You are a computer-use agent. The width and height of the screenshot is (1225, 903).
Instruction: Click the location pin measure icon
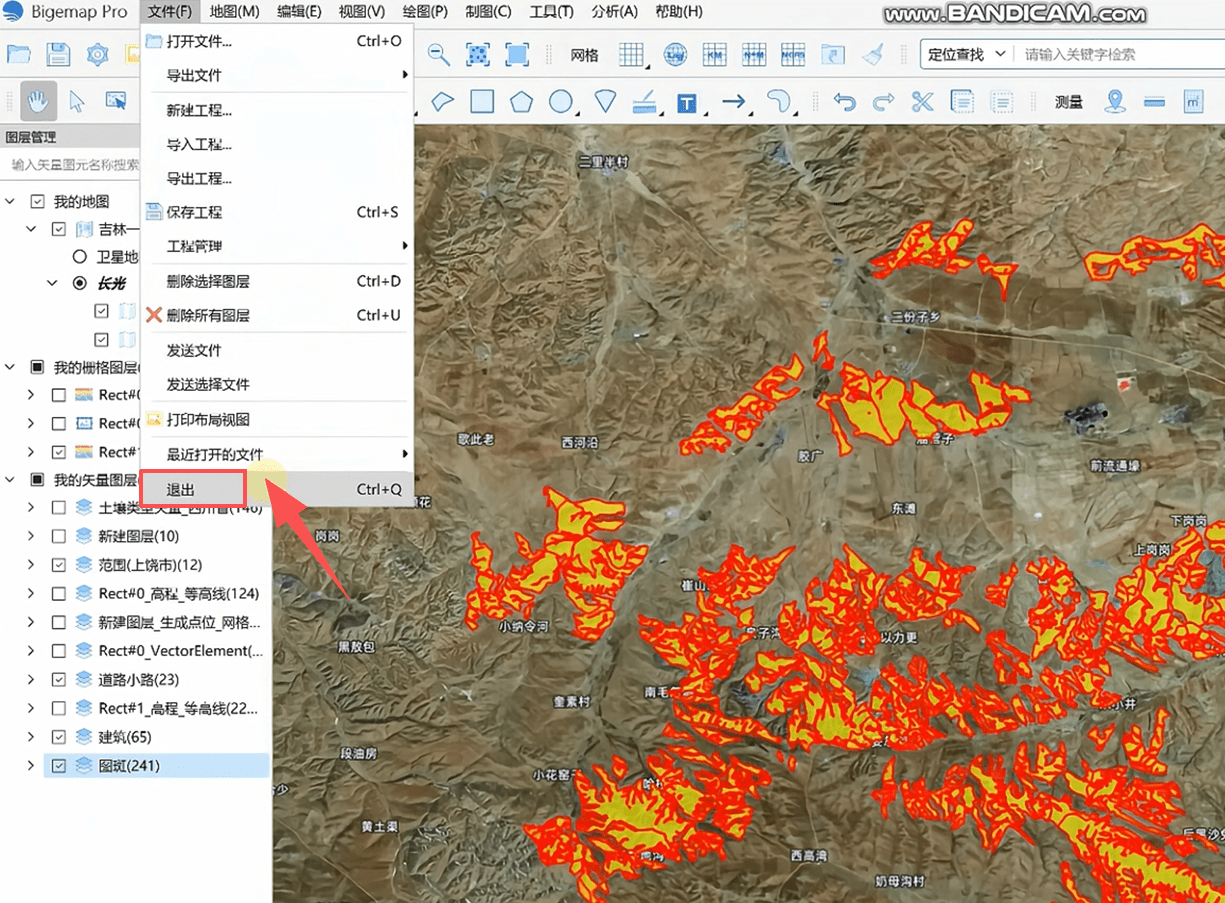[1115, 101]
